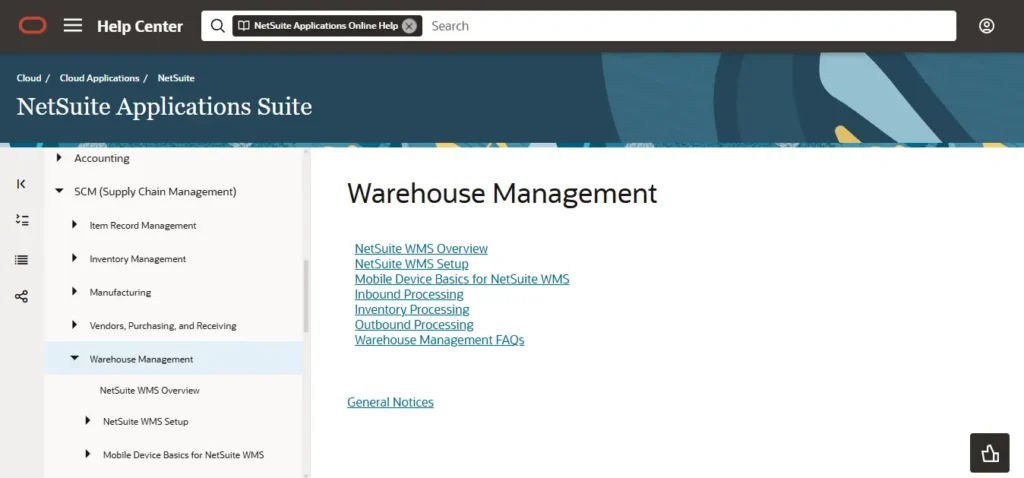Click the share icon in sidebar

(22, 296)
